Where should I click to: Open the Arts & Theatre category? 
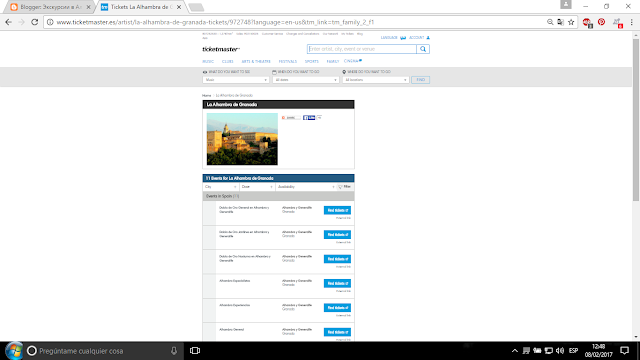(x=256, y=61)
